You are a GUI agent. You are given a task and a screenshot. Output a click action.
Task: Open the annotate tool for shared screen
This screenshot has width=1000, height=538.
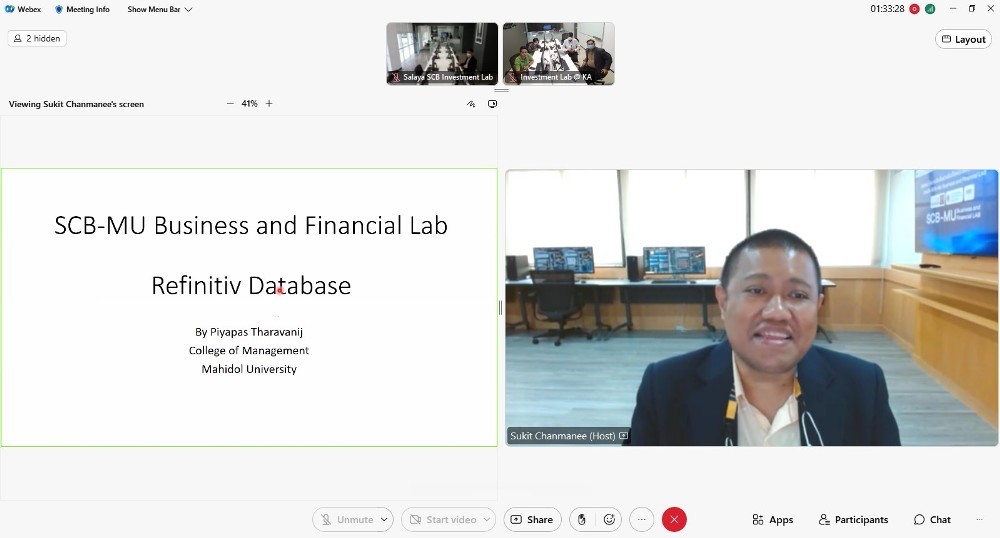click(471, 104)
